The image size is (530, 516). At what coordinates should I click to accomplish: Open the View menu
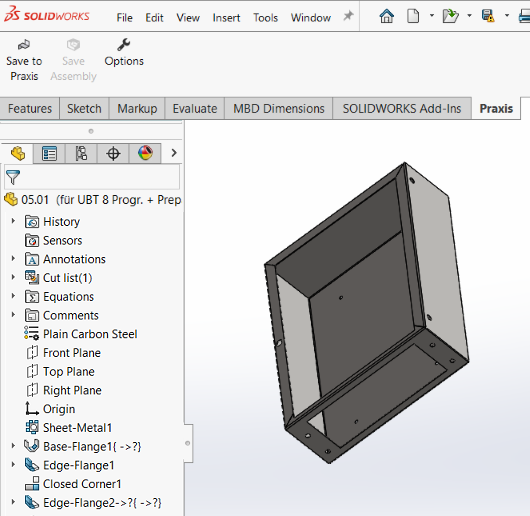pyautogui.click(x=188, y=18)
